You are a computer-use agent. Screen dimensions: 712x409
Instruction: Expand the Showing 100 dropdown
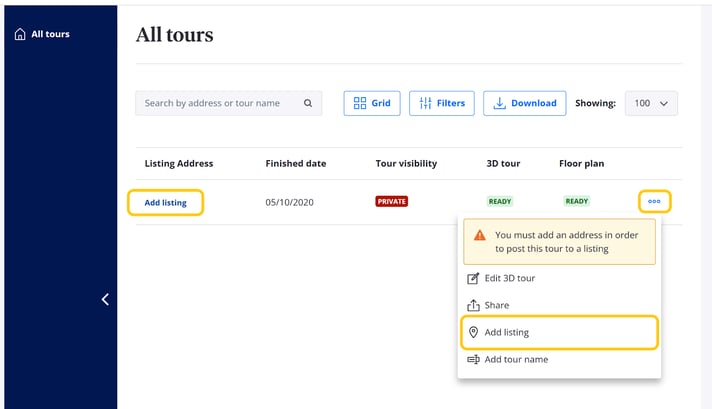click(x=651, y=103)
